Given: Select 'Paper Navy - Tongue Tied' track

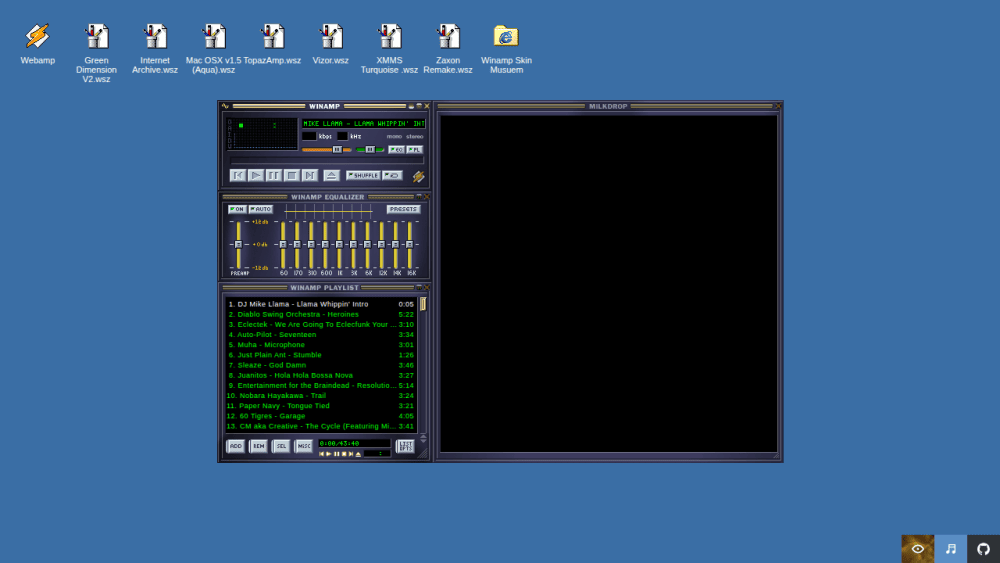Looking at the screenshot, I should pyautogui.click(x=321, y=406).
